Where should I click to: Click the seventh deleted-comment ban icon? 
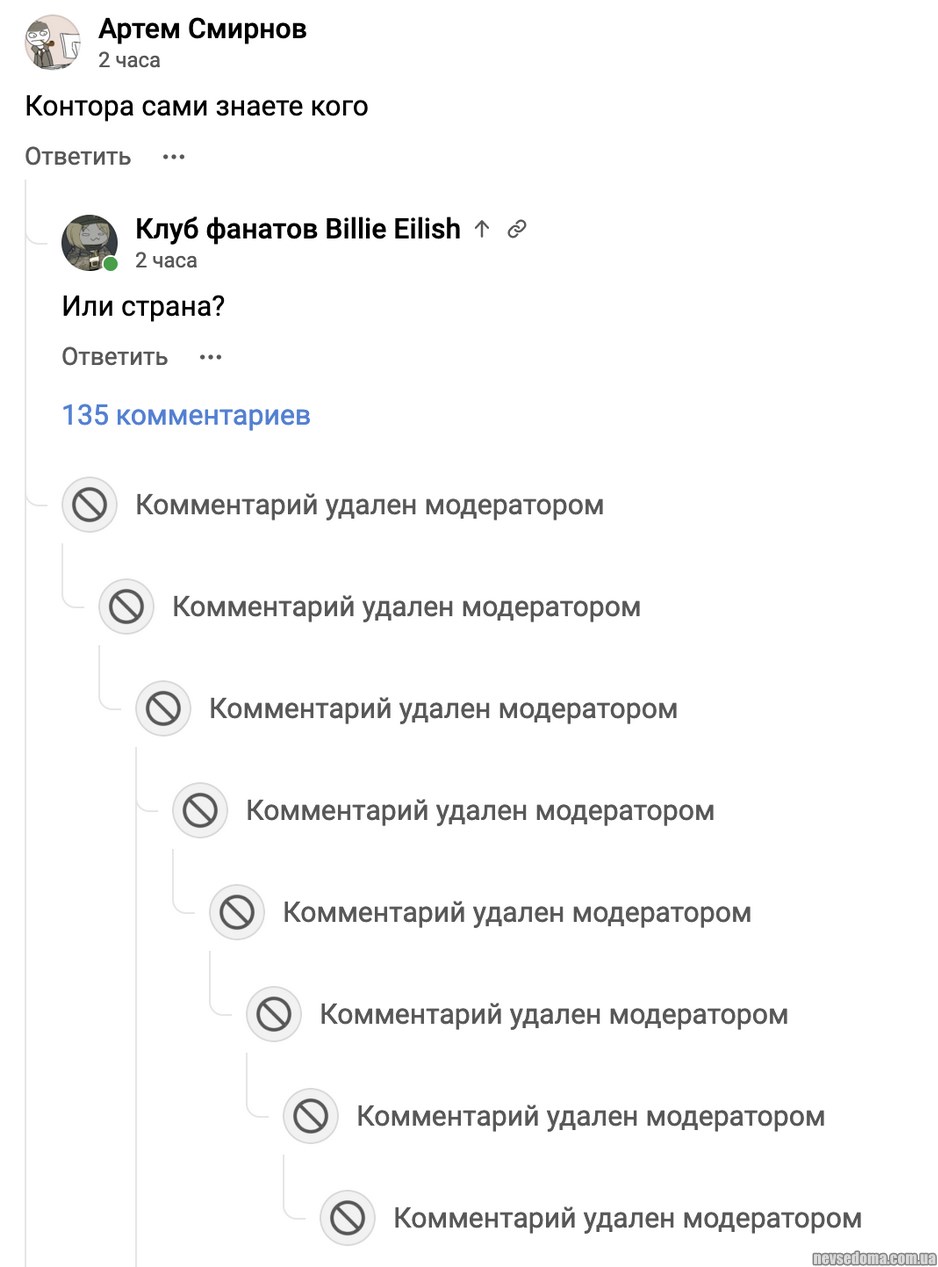310,1116
